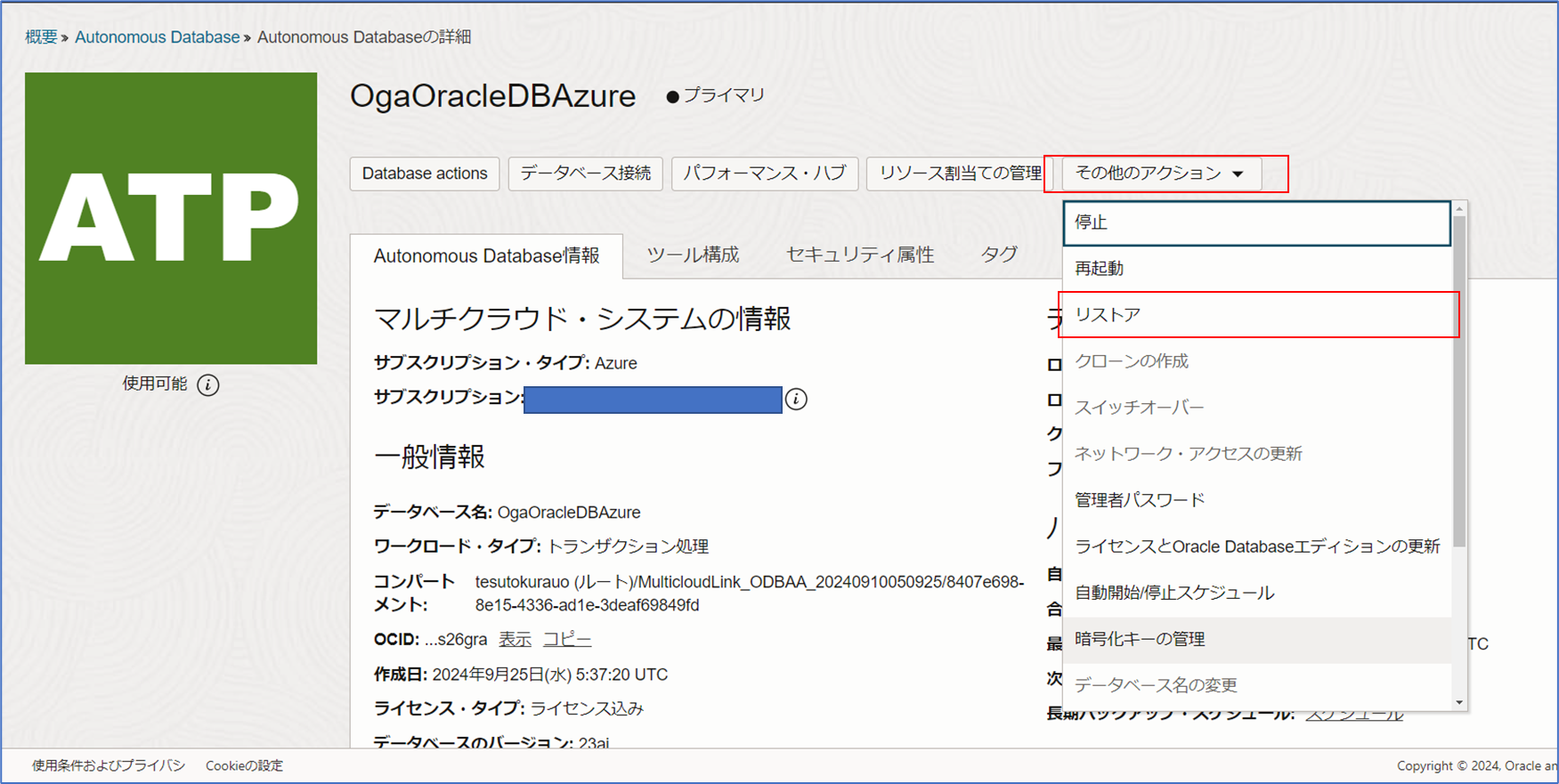
Task: Click the Autonomous Databaseの詳細 breadcrumb text
Action: (364, 37)
